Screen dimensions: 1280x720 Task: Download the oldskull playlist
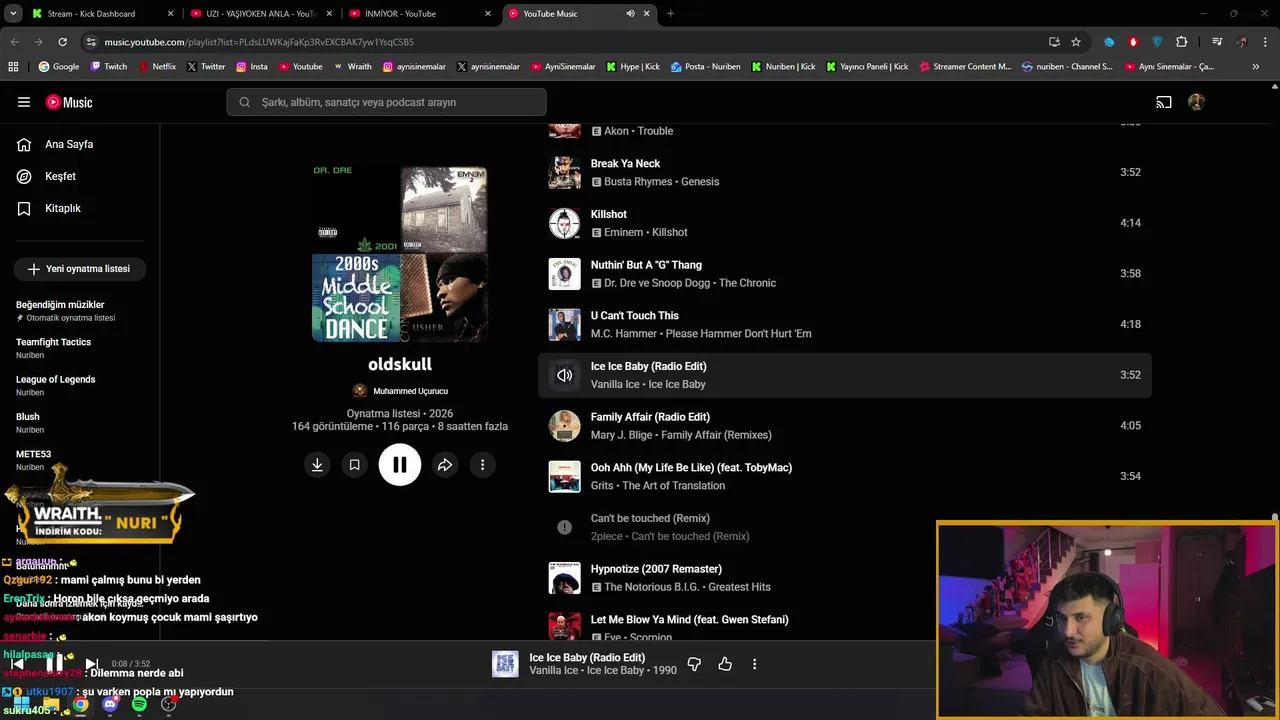tap(317, 465)
